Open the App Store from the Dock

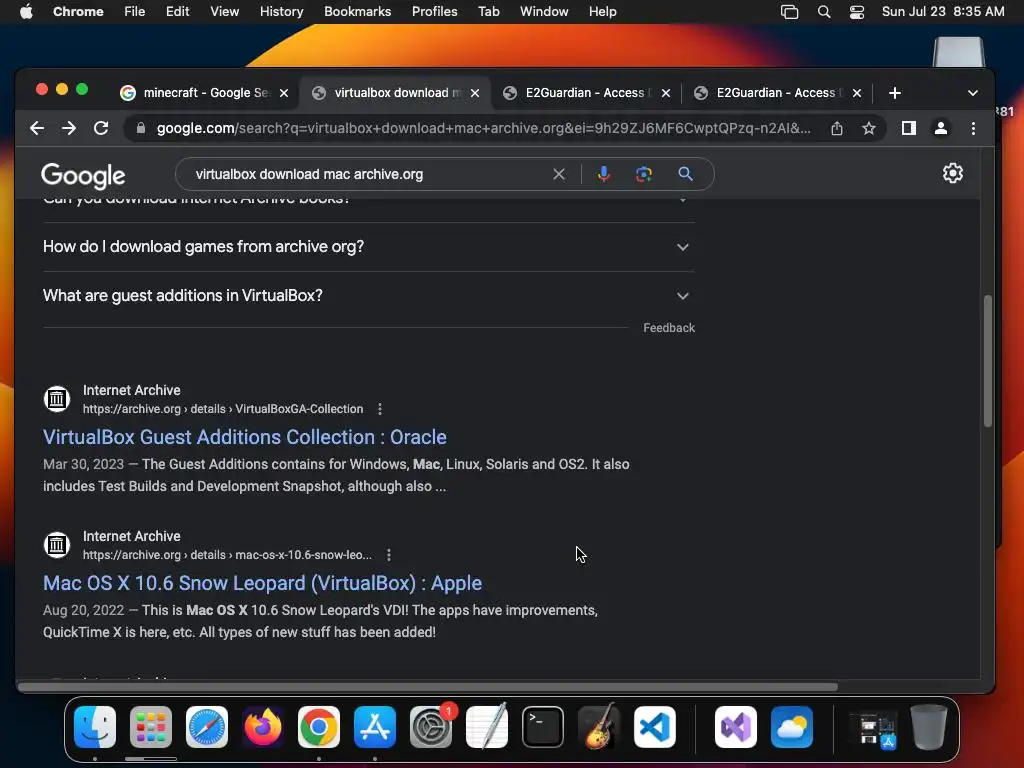coord(375,727)
